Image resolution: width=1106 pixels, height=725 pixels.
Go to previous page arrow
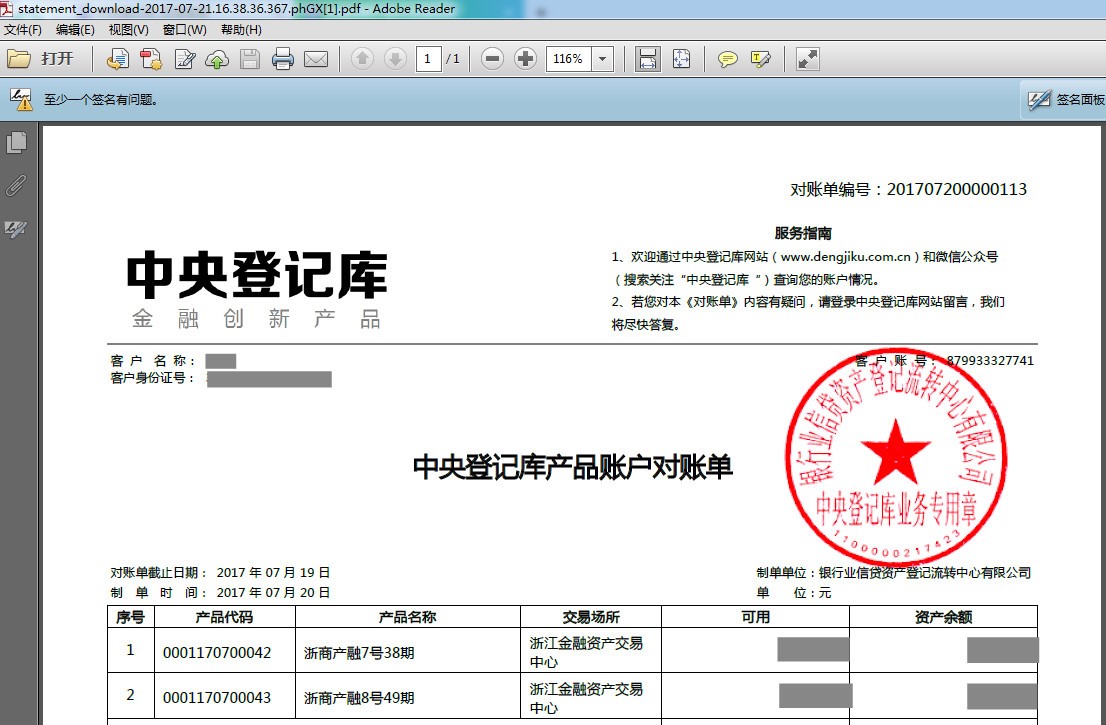click(x=363, y=59)
